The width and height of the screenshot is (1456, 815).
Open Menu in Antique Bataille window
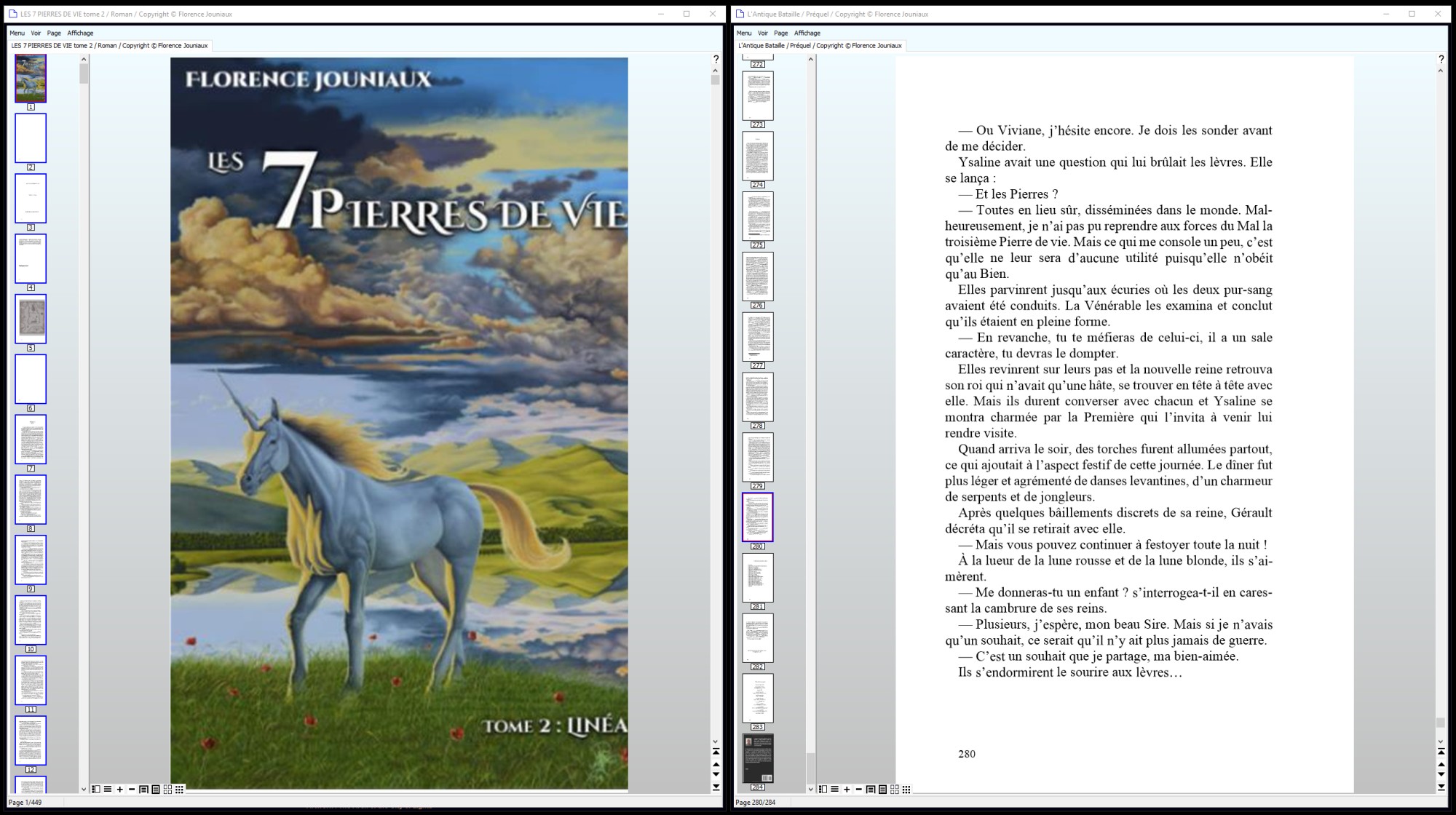(x=744, y=33)
